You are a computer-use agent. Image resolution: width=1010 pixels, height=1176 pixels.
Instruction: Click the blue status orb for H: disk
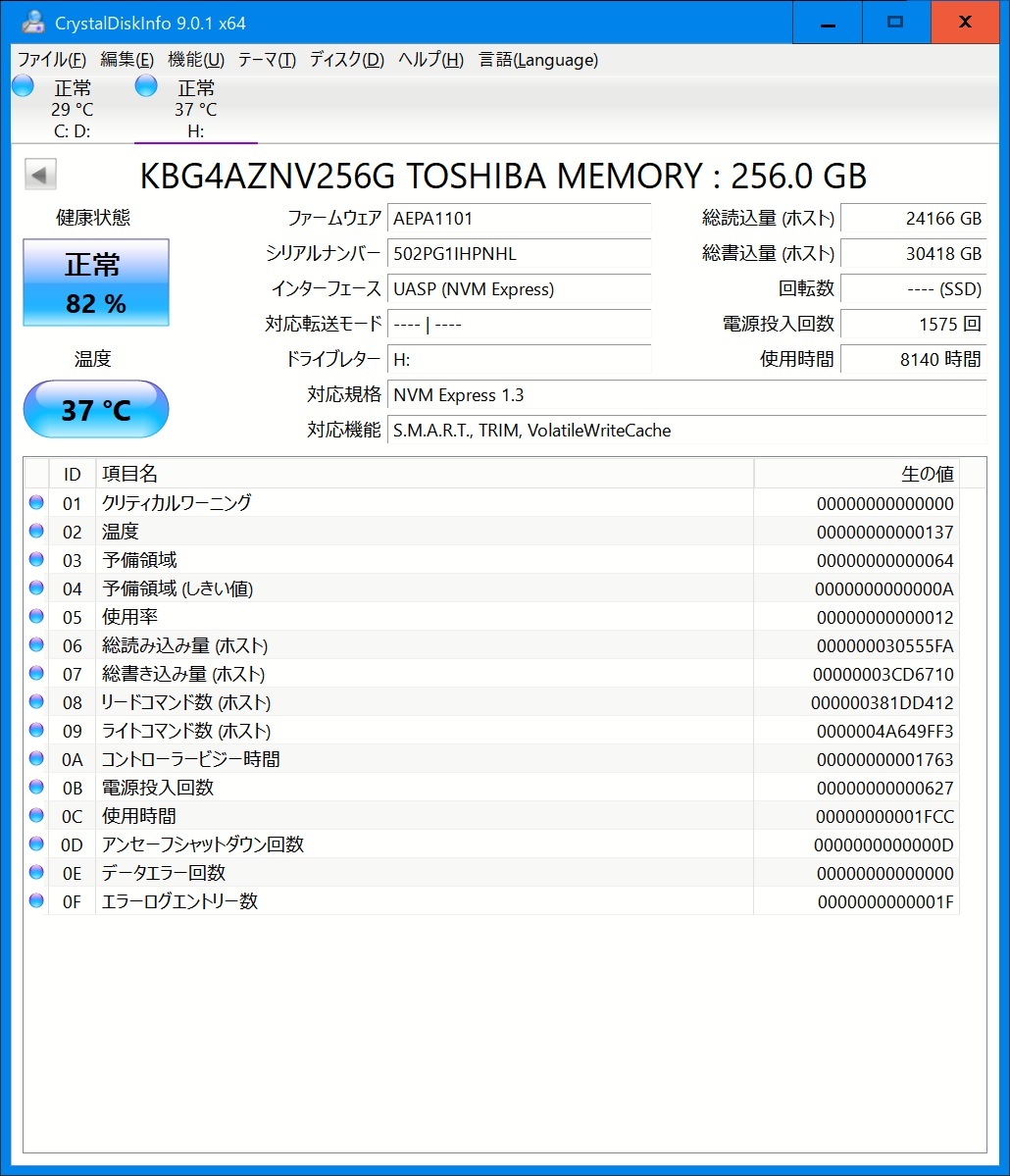[146, 86]
